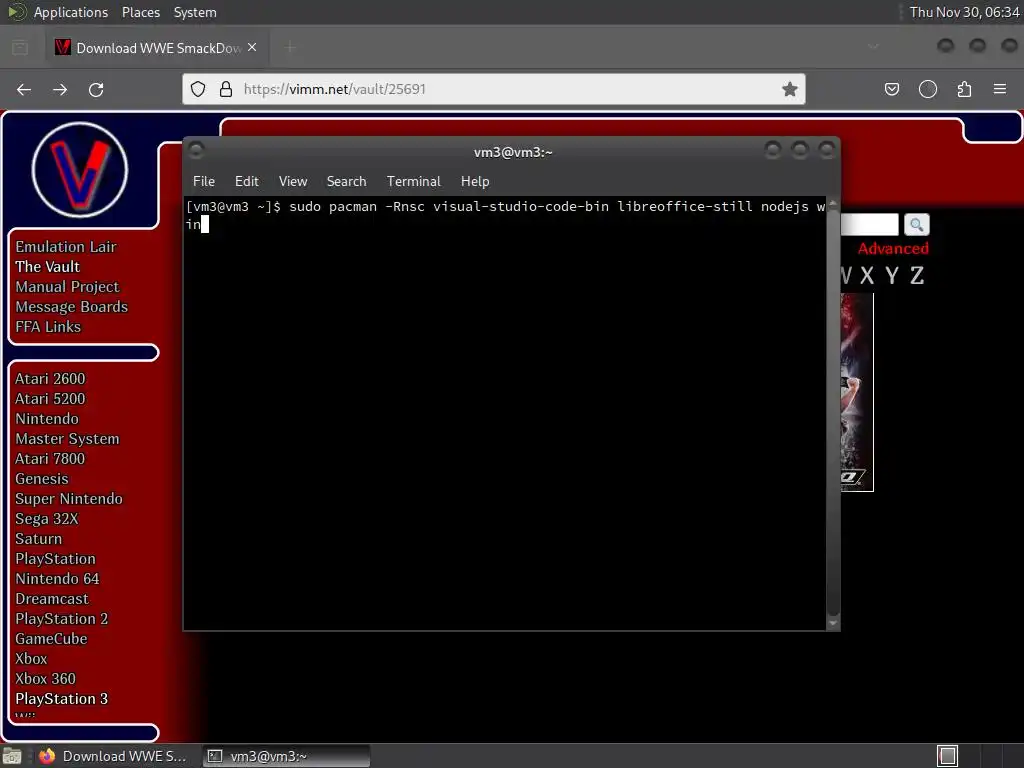This screenshot has height=768, width=1024.
Task: Select letter Y in the alphabet index
Action: click(x=891, y=276)
